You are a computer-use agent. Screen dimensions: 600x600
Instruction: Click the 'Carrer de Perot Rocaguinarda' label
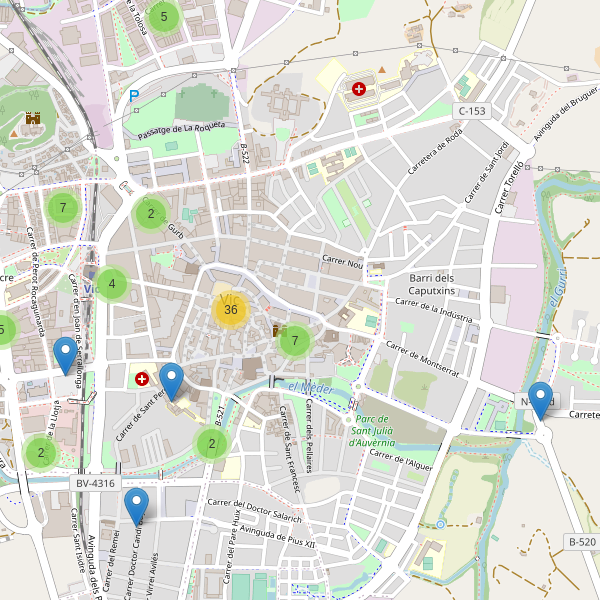pyautogui.click(x=36, y=282)
